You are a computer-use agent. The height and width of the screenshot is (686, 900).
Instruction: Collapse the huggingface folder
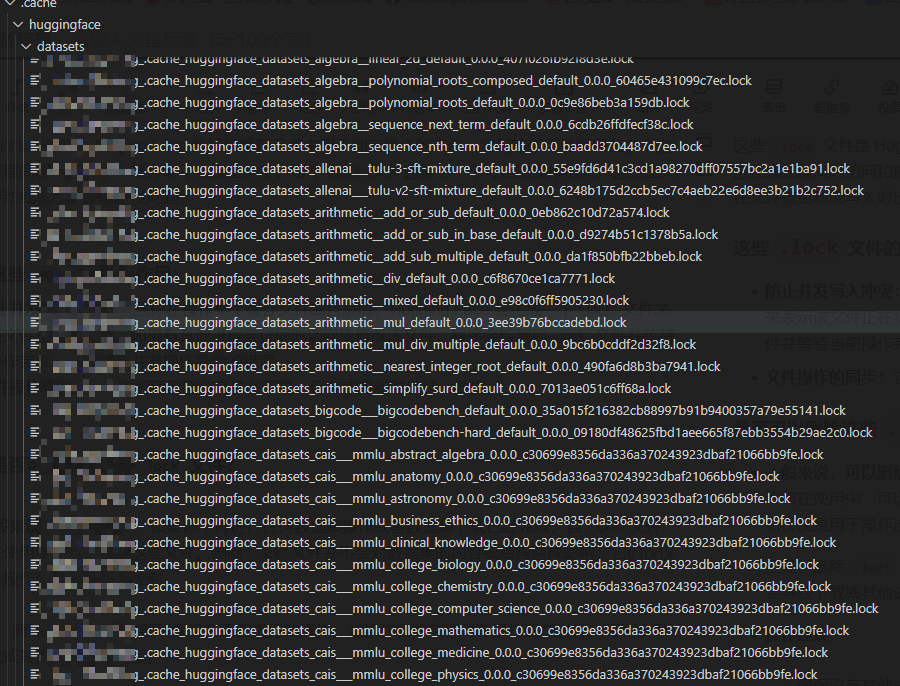pos(18,24)
